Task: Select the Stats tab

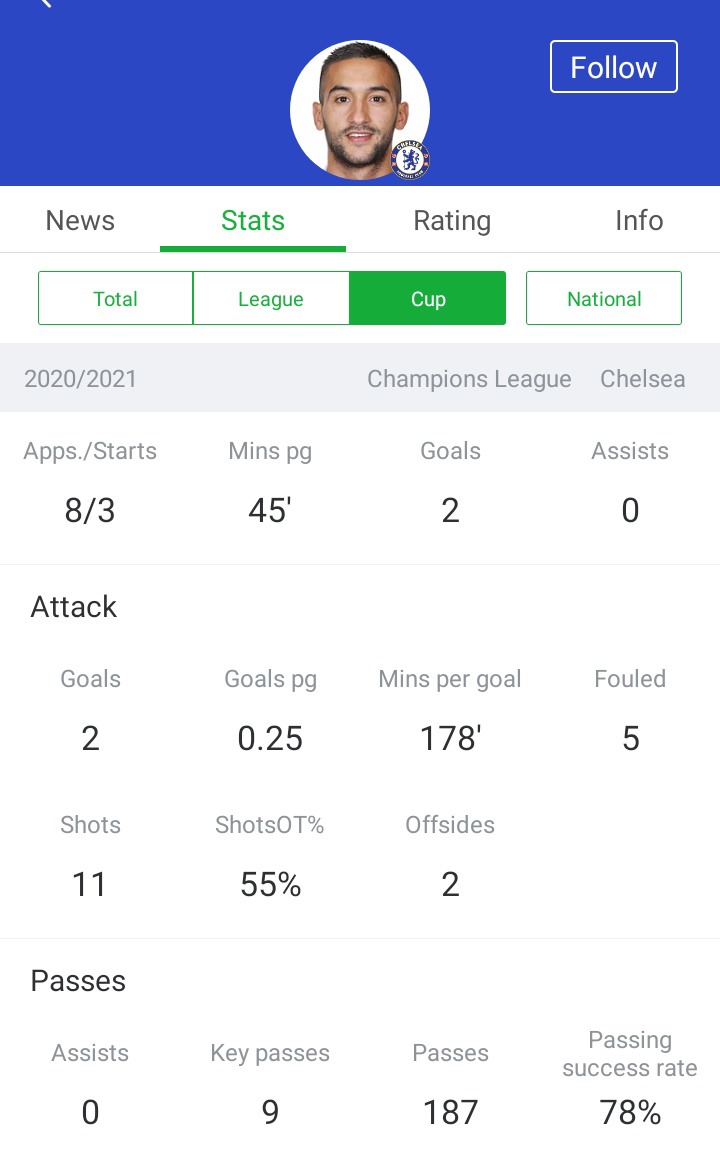Action: pos(253,220)
